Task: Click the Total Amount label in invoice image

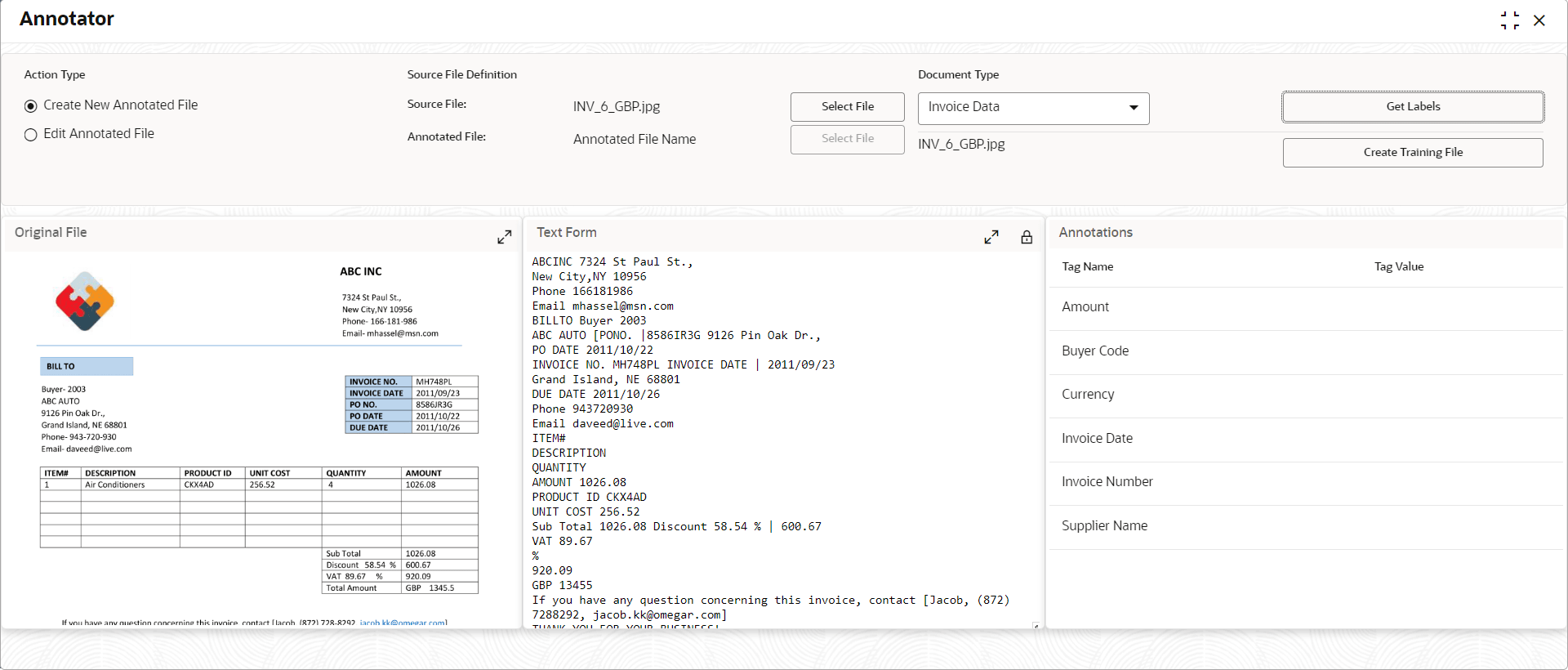Action: (x=351, y=588)
